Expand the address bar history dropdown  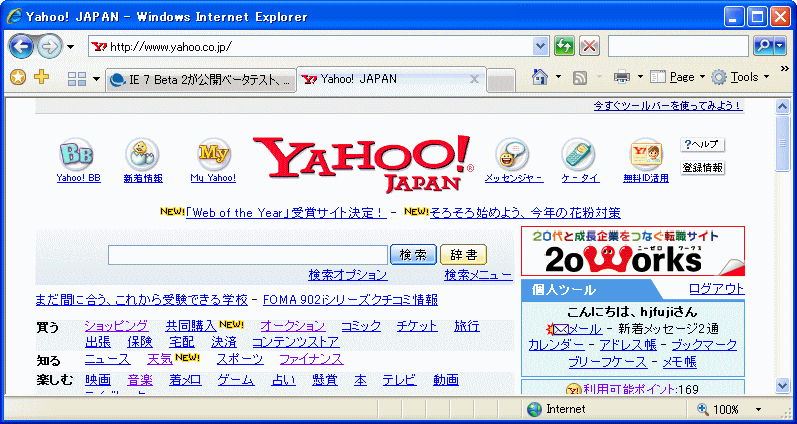(541, 47)
